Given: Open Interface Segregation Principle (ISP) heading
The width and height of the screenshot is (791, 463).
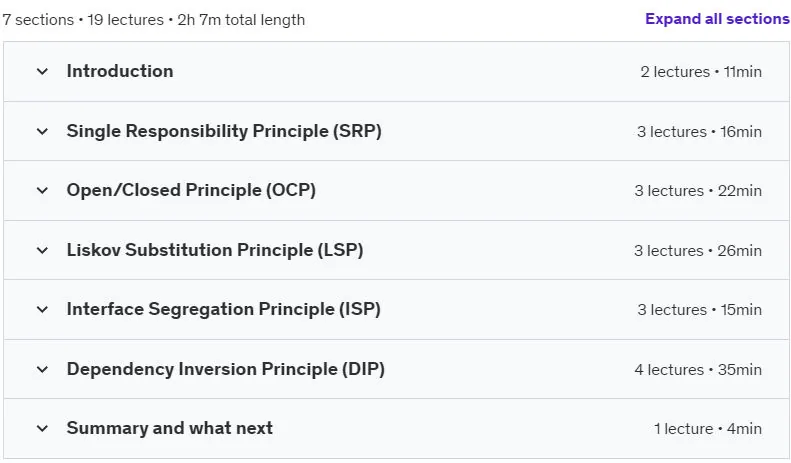Looking at the screenshot, I should click(223, 309).
